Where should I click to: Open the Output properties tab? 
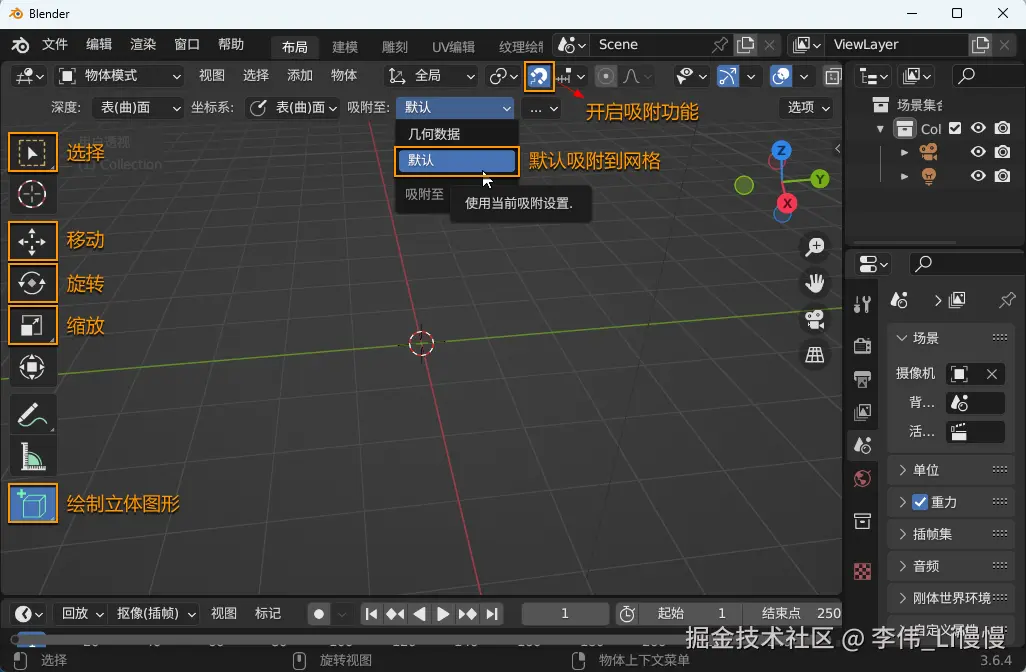tap(862, 379)
